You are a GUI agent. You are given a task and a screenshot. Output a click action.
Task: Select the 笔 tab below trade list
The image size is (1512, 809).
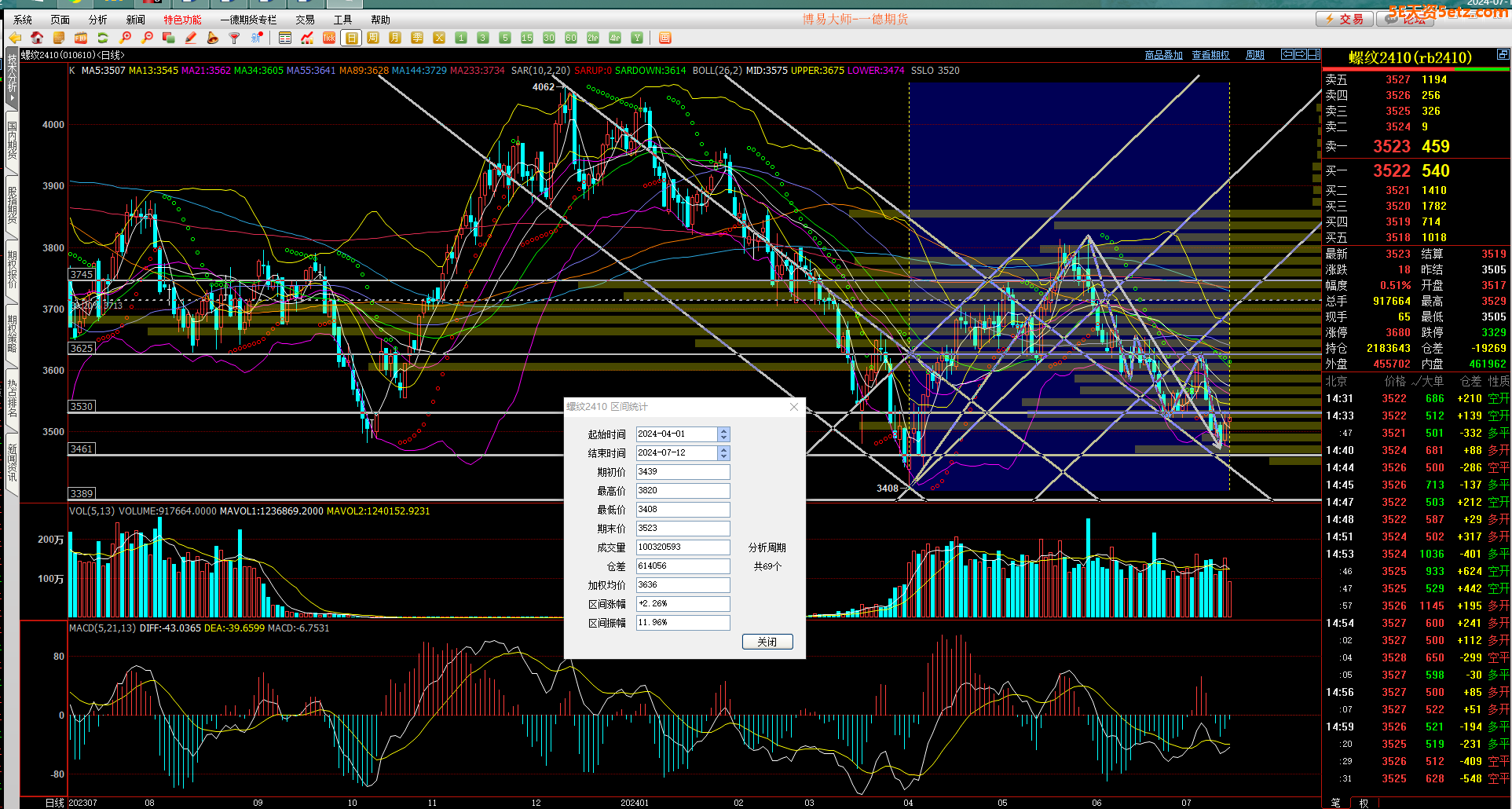tap(1336, 803)
